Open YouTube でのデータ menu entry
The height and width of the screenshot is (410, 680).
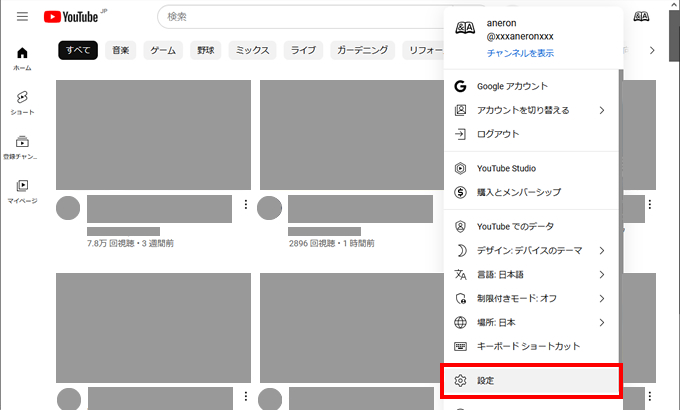532,226
